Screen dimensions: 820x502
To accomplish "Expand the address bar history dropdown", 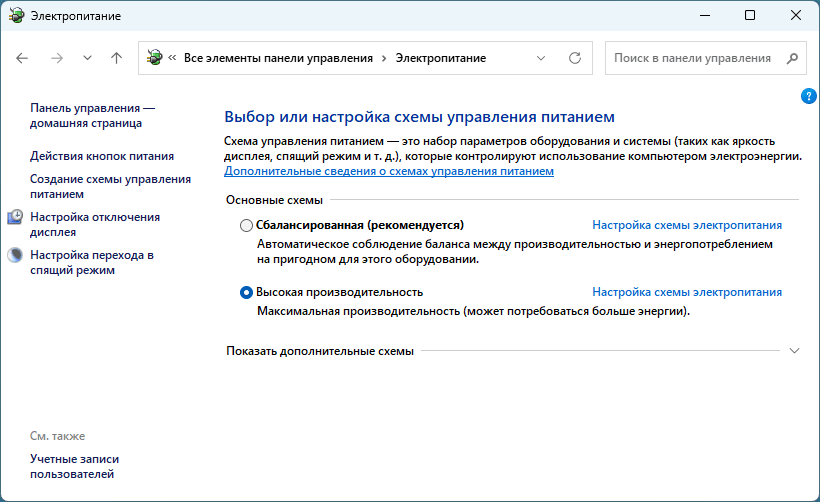I will coord(541,58).
